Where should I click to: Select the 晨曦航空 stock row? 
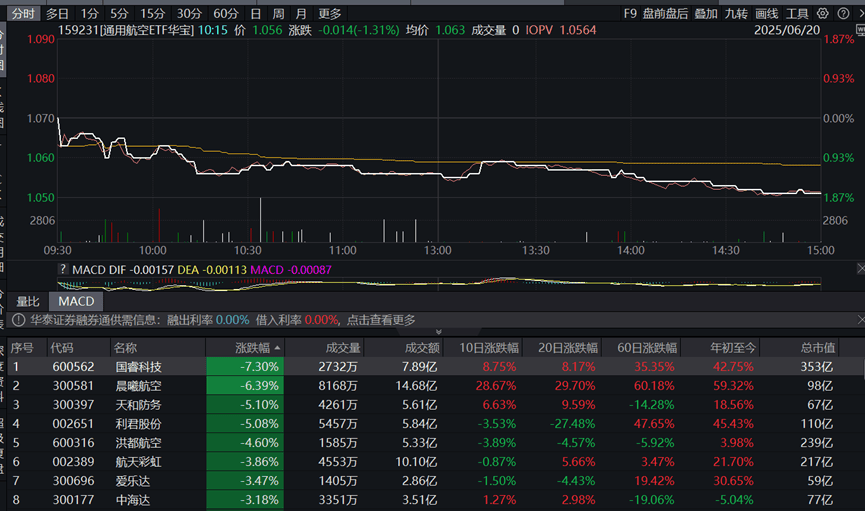point(139,386)
